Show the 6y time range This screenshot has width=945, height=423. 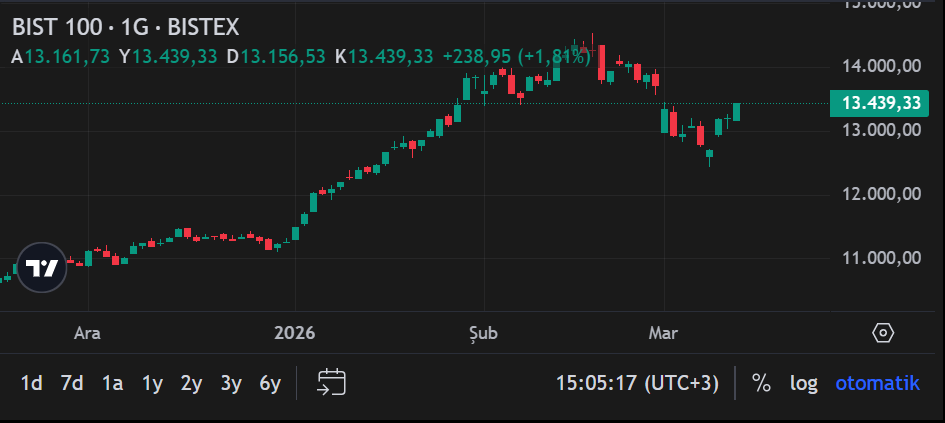point(270,383)
